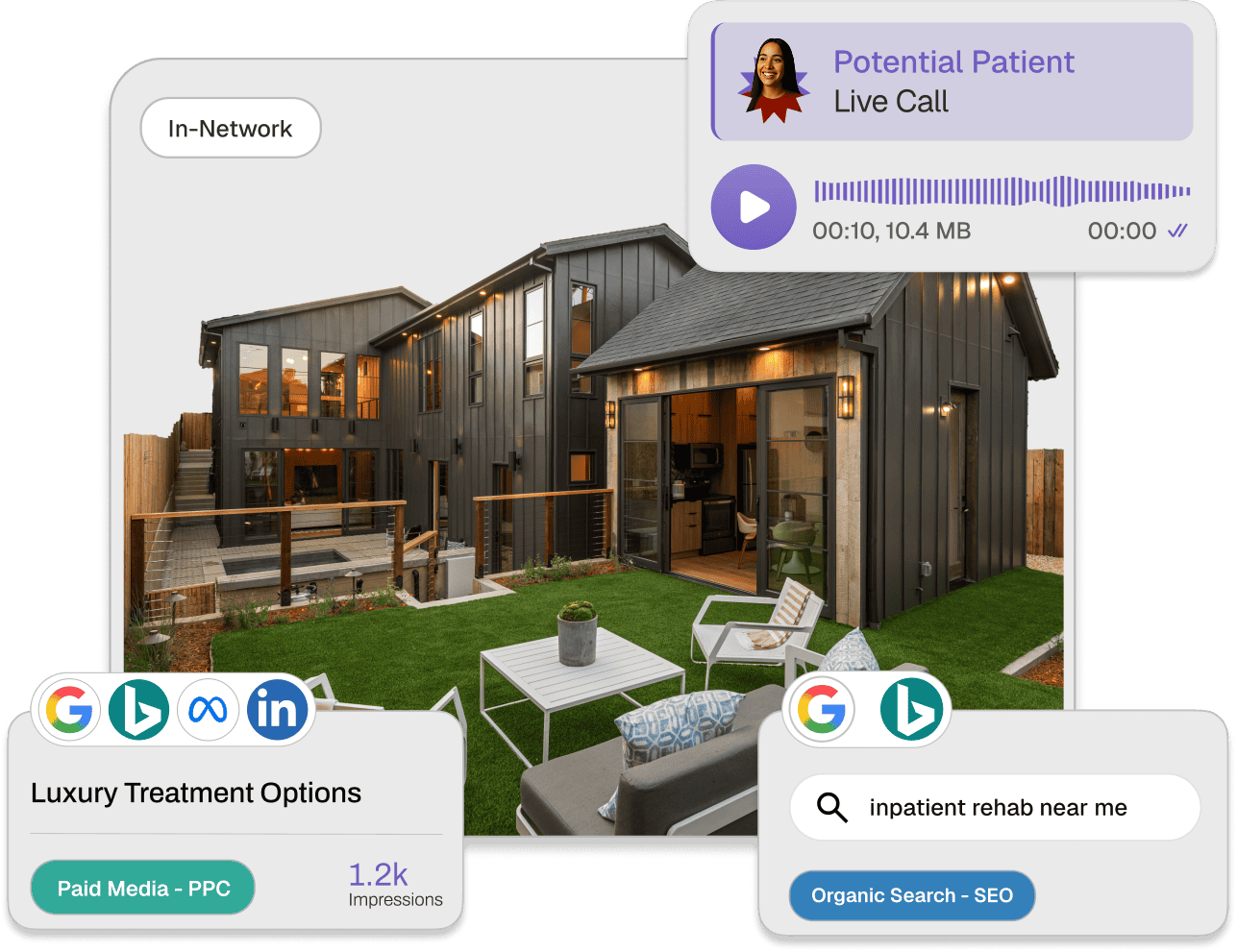Viewport: 1237px width, 952px height.
Task: Click the inpatient rehab near me search box
Action: (997, 808)
